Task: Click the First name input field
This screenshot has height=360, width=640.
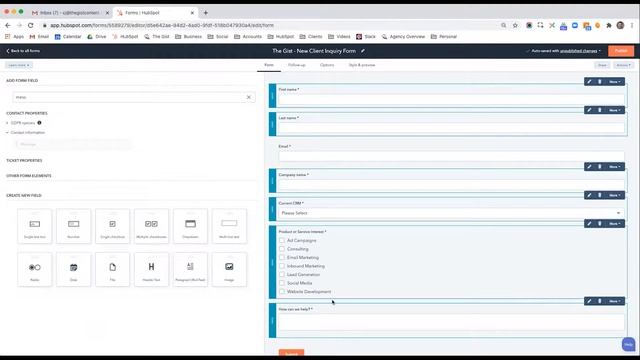Action: point(451,99)
